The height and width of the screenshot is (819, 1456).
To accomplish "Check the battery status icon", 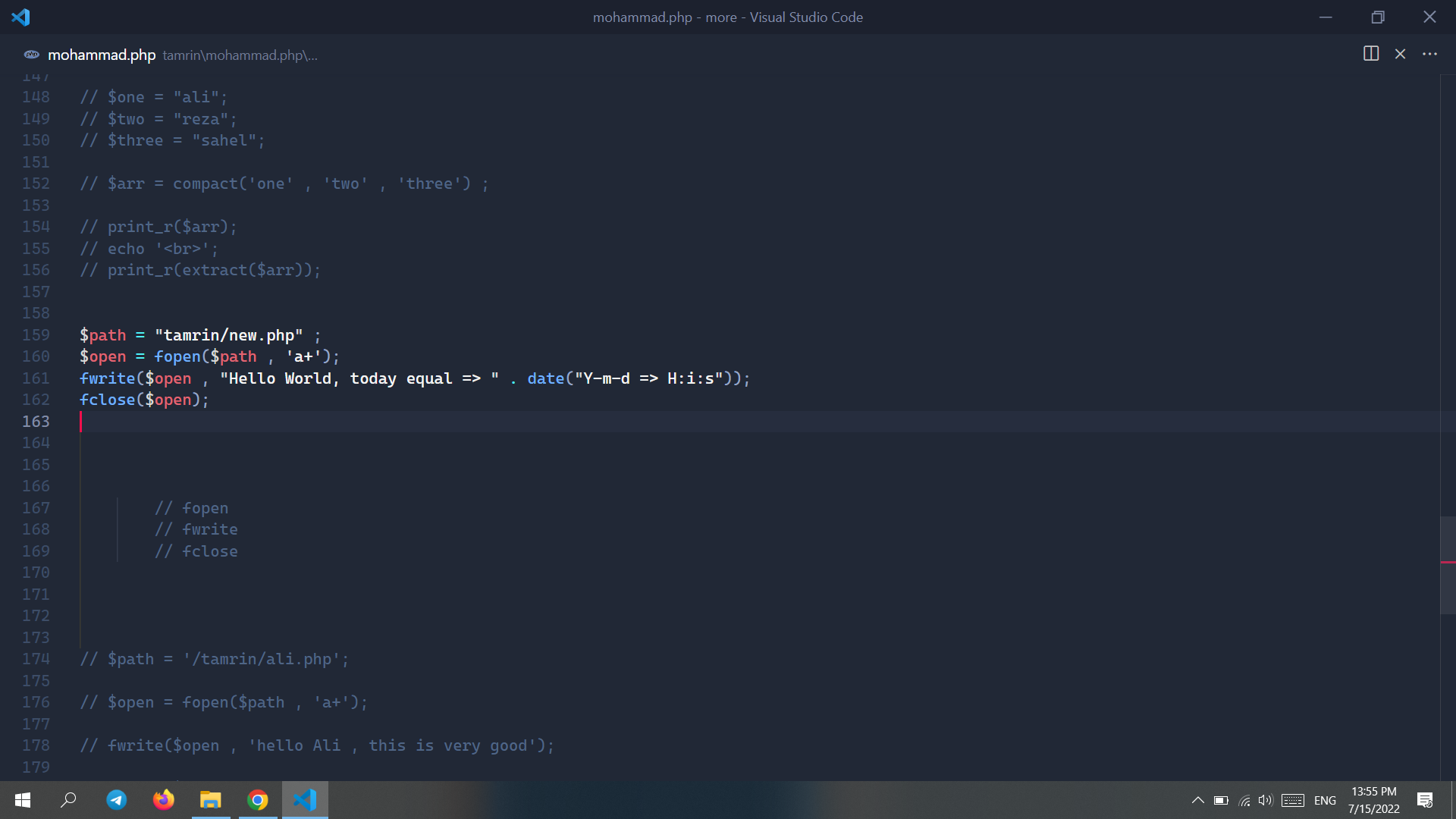I will (1221, 800).
